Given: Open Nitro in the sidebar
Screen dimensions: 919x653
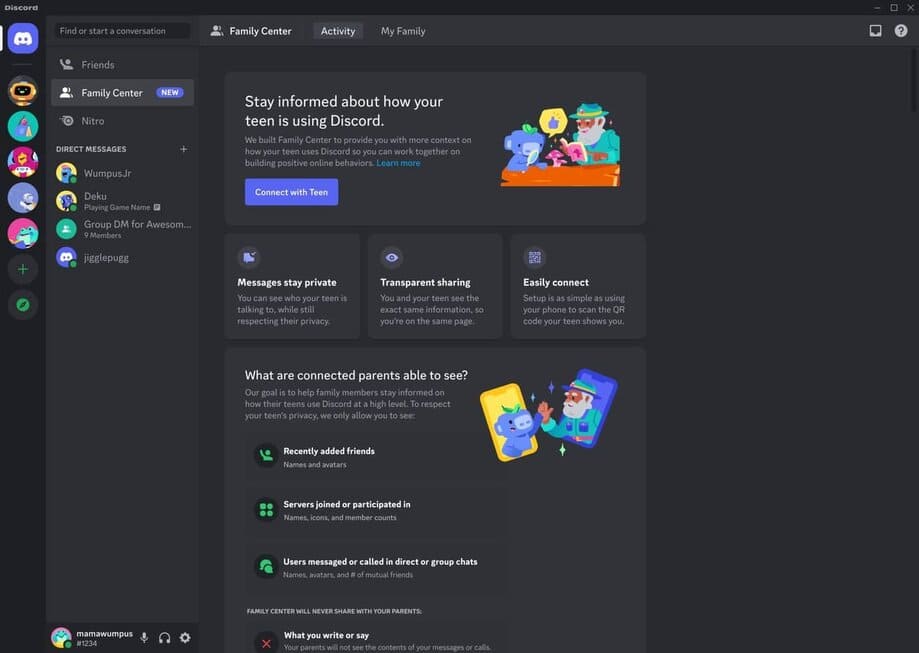Looking at the screenshot, I should coord(93,121).
